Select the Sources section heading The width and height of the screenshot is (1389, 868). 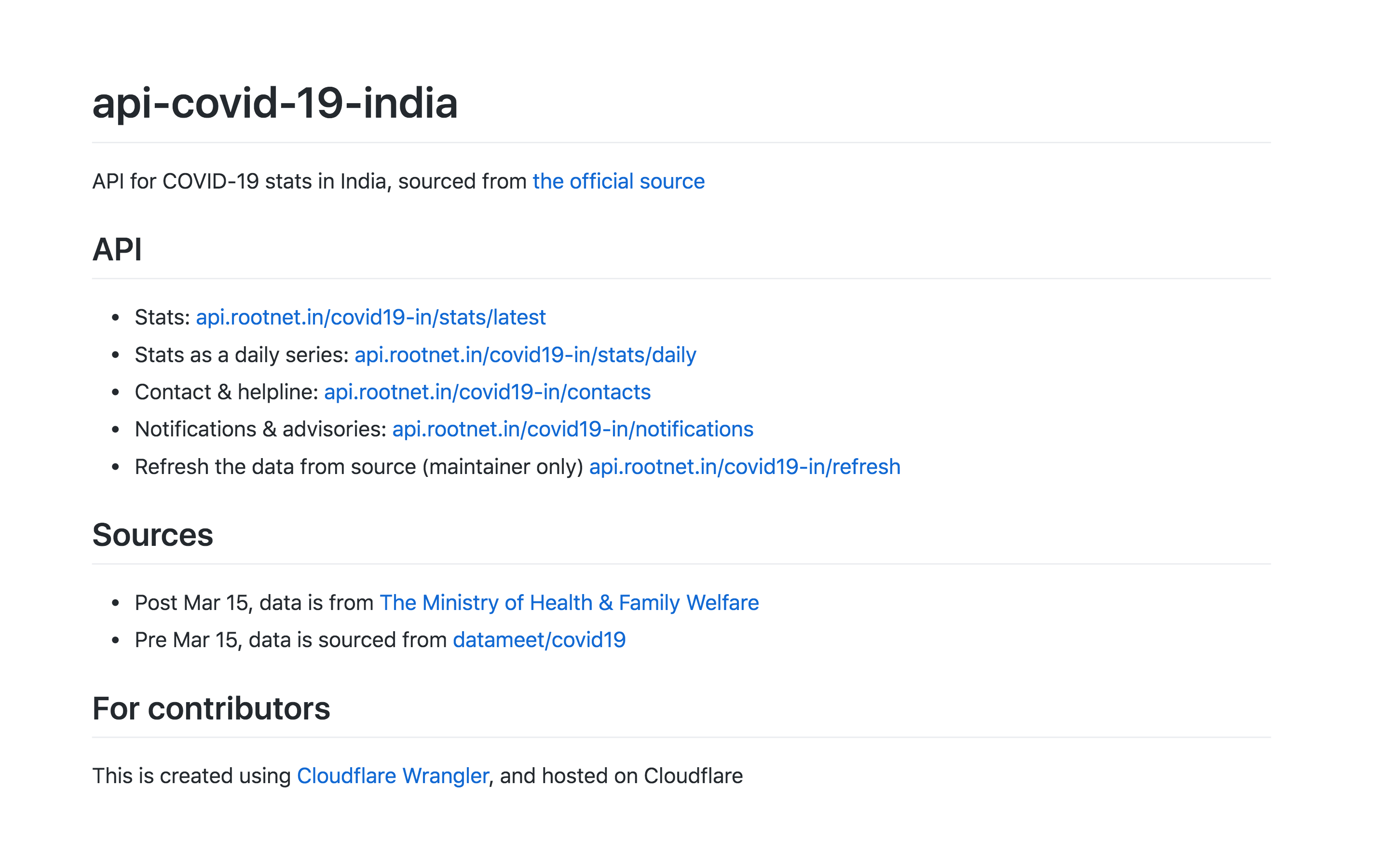[153, 535]
